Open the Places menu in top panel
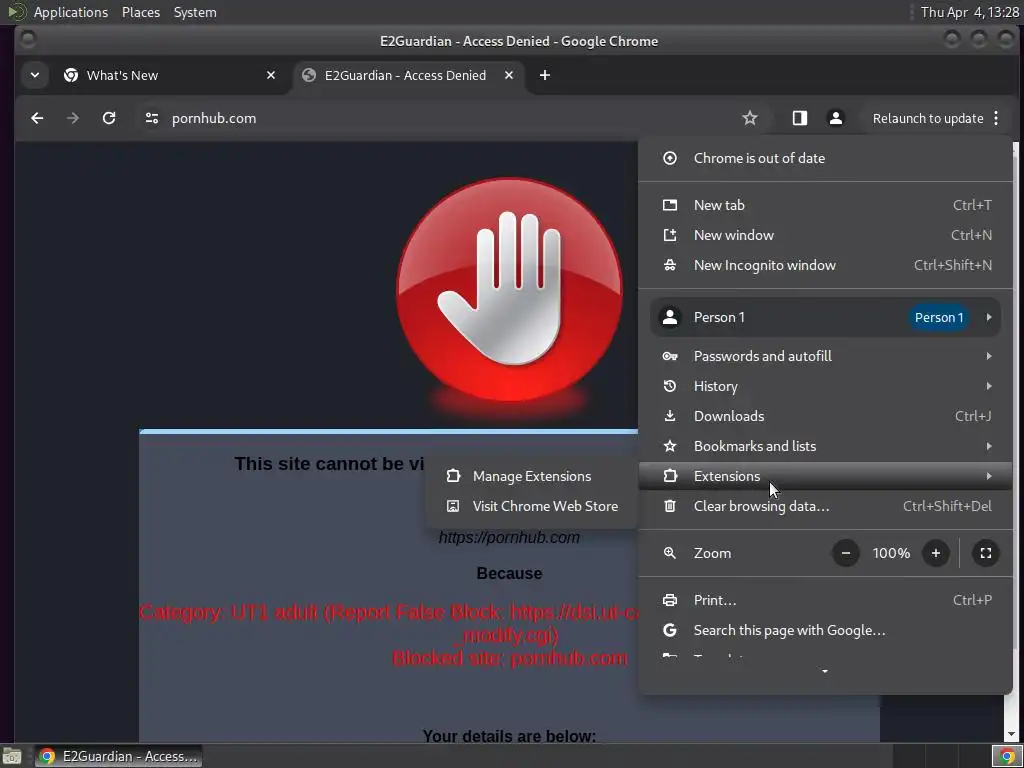Screen dimensions: 1024x768 pyautogui.click(x=141, y=12)
